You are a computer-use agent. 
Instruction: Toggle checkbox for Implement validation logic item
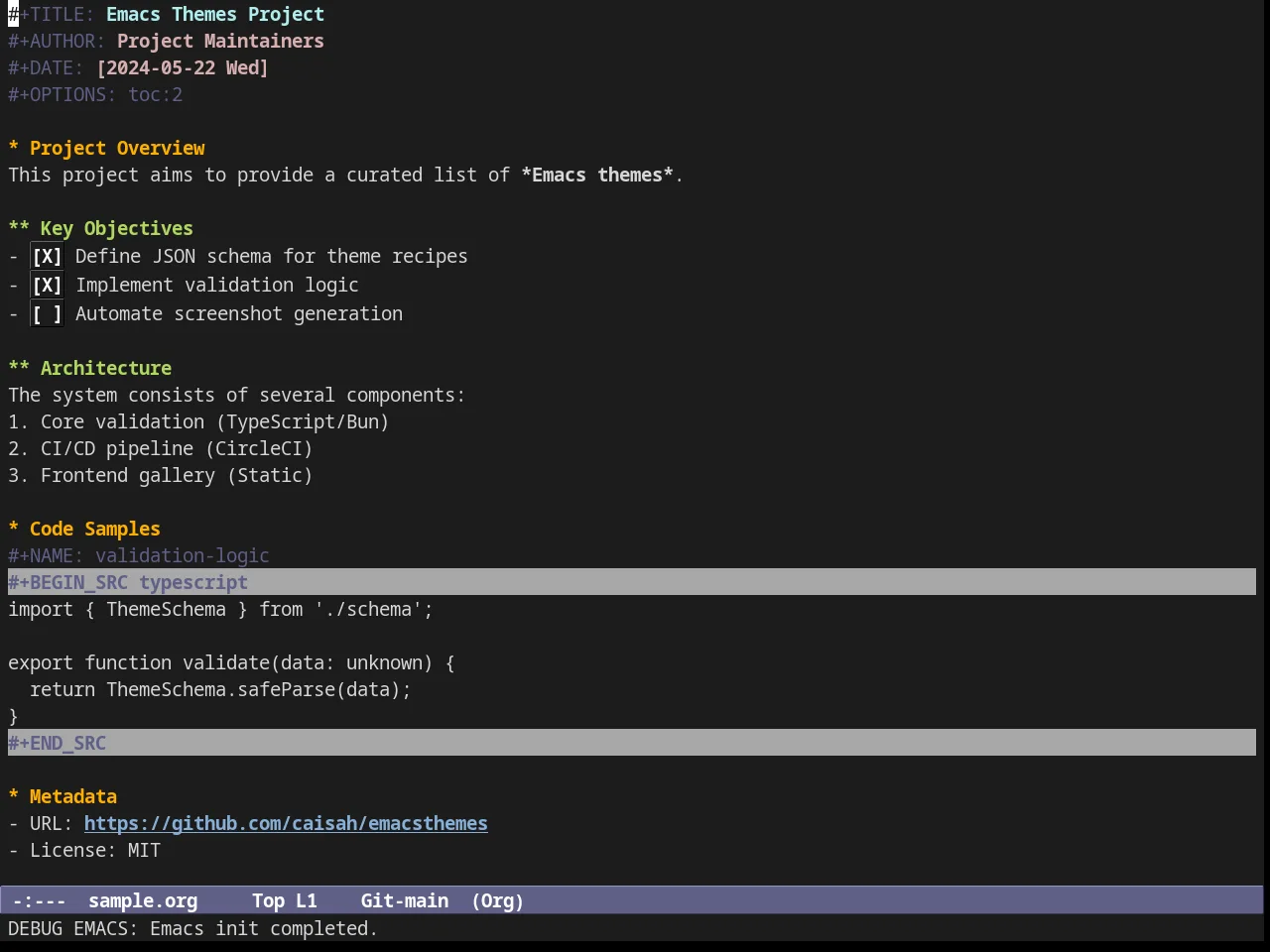coord(47,286)
